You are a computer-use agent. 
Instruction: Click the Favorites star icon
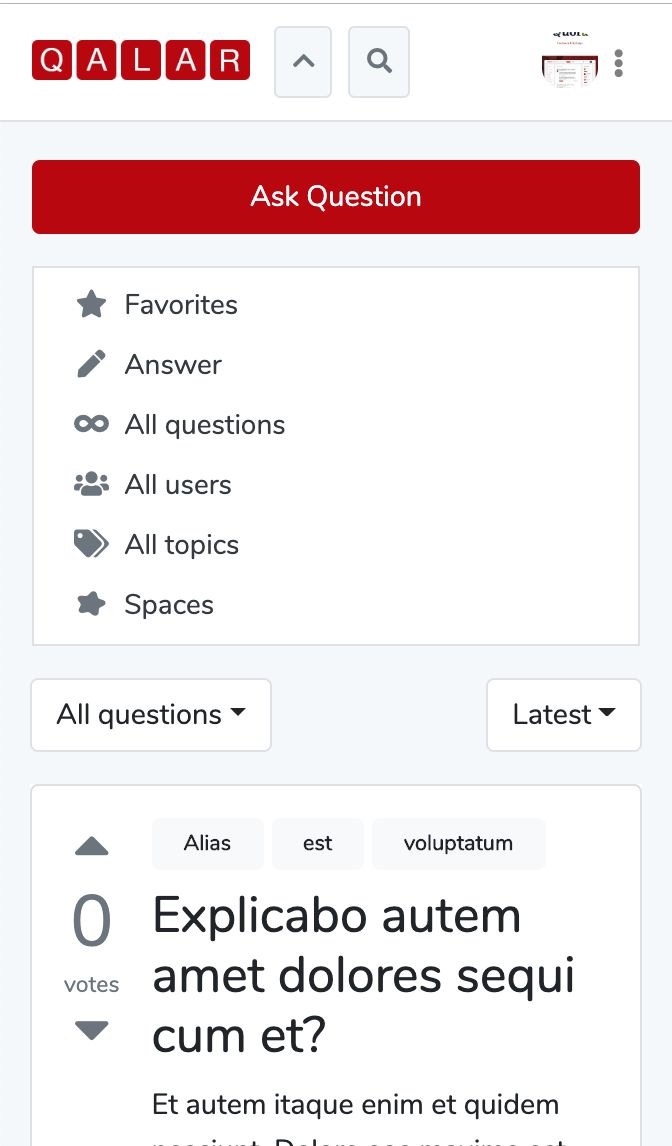[x=91, y=305]
